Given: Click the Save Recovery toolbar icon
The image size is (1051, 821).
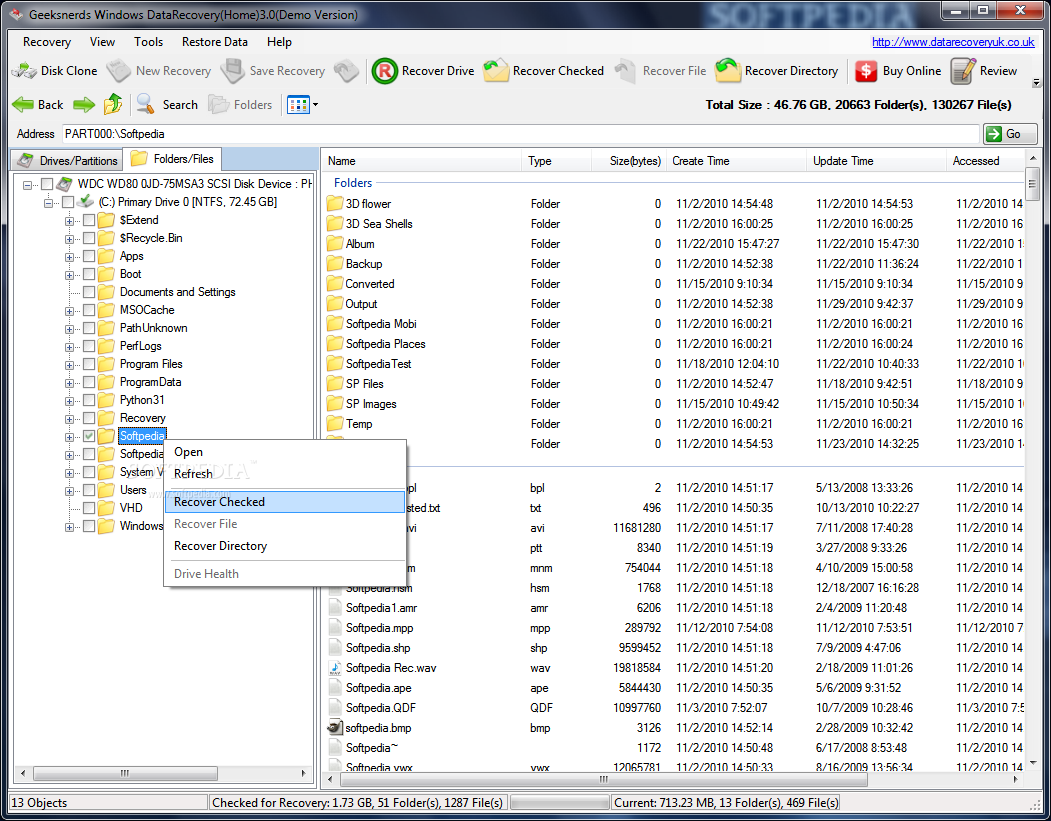Looking at the screenshot, I should click(233, 70).
